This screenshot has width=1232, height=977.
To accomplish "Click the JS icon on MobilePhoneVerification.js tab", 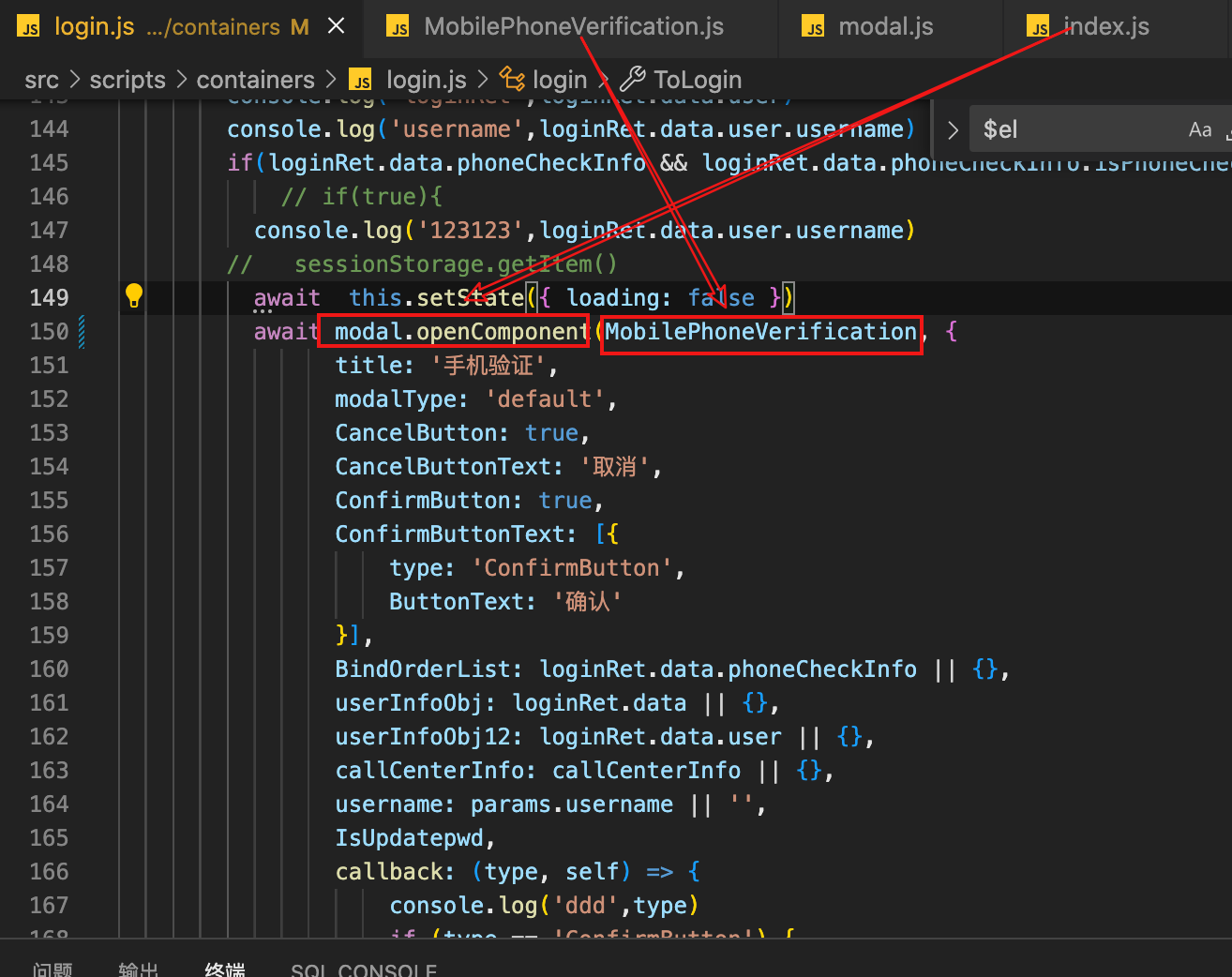I will pos(398,27).
